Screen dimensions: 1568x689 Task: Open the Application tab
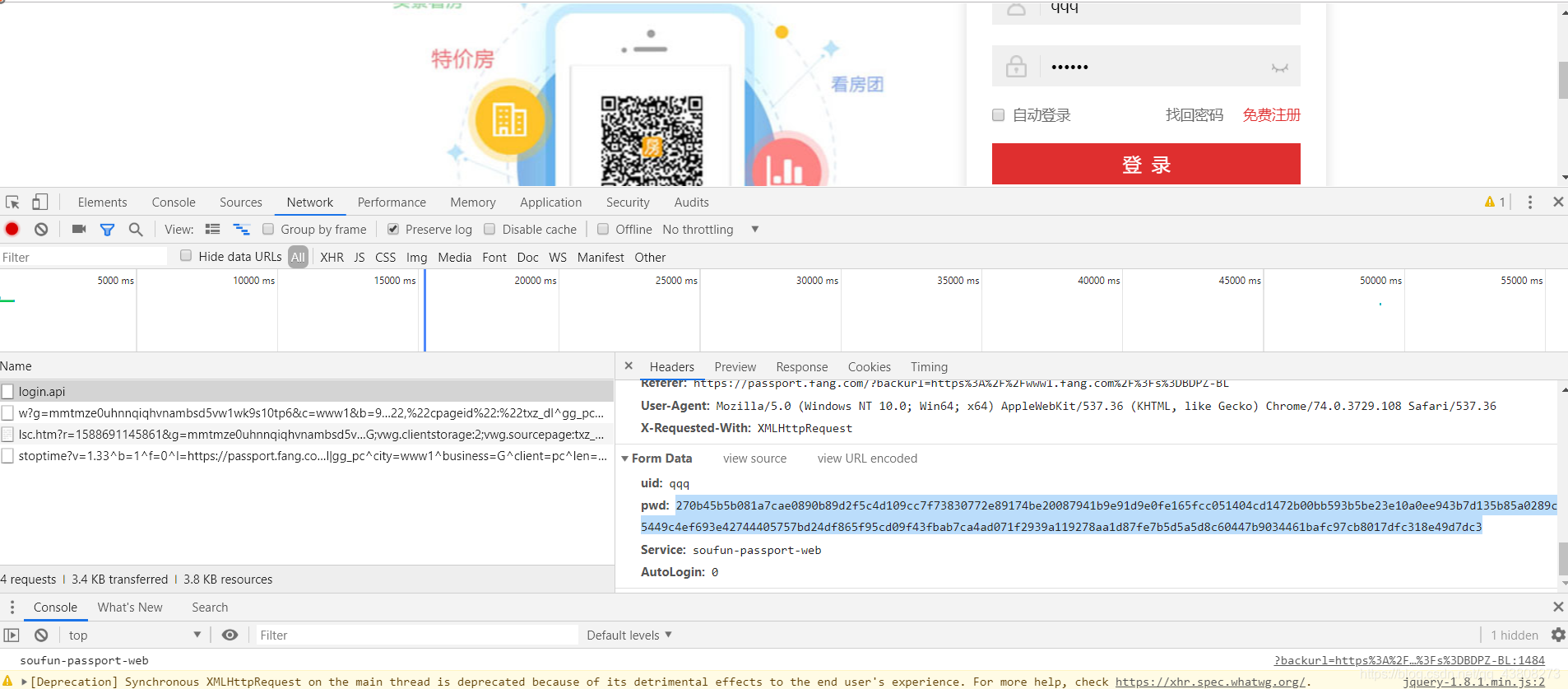click(x=550, y=203)
